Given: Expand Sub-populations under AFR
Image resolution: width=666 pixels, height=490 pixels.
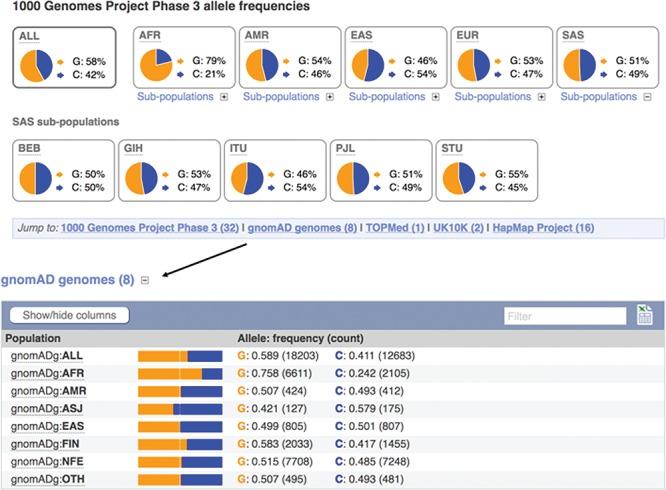Looking at the screenshot, I should (x=222, y=97).
